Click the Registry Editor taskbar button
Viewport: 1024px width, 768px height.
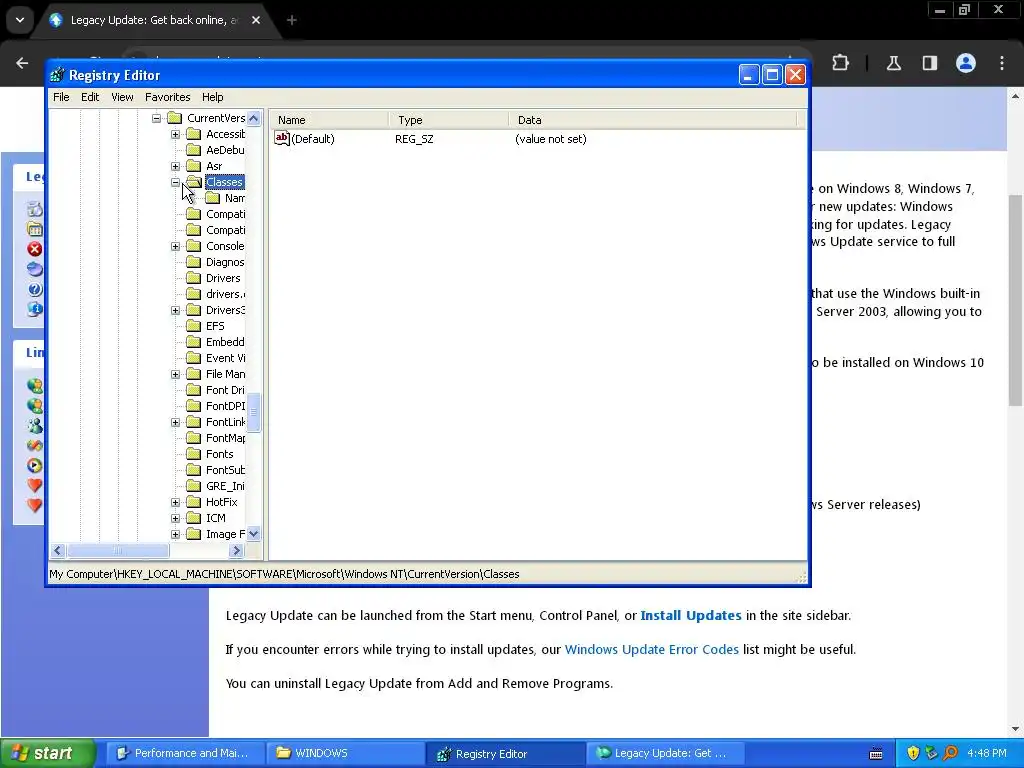coord(505,753)
